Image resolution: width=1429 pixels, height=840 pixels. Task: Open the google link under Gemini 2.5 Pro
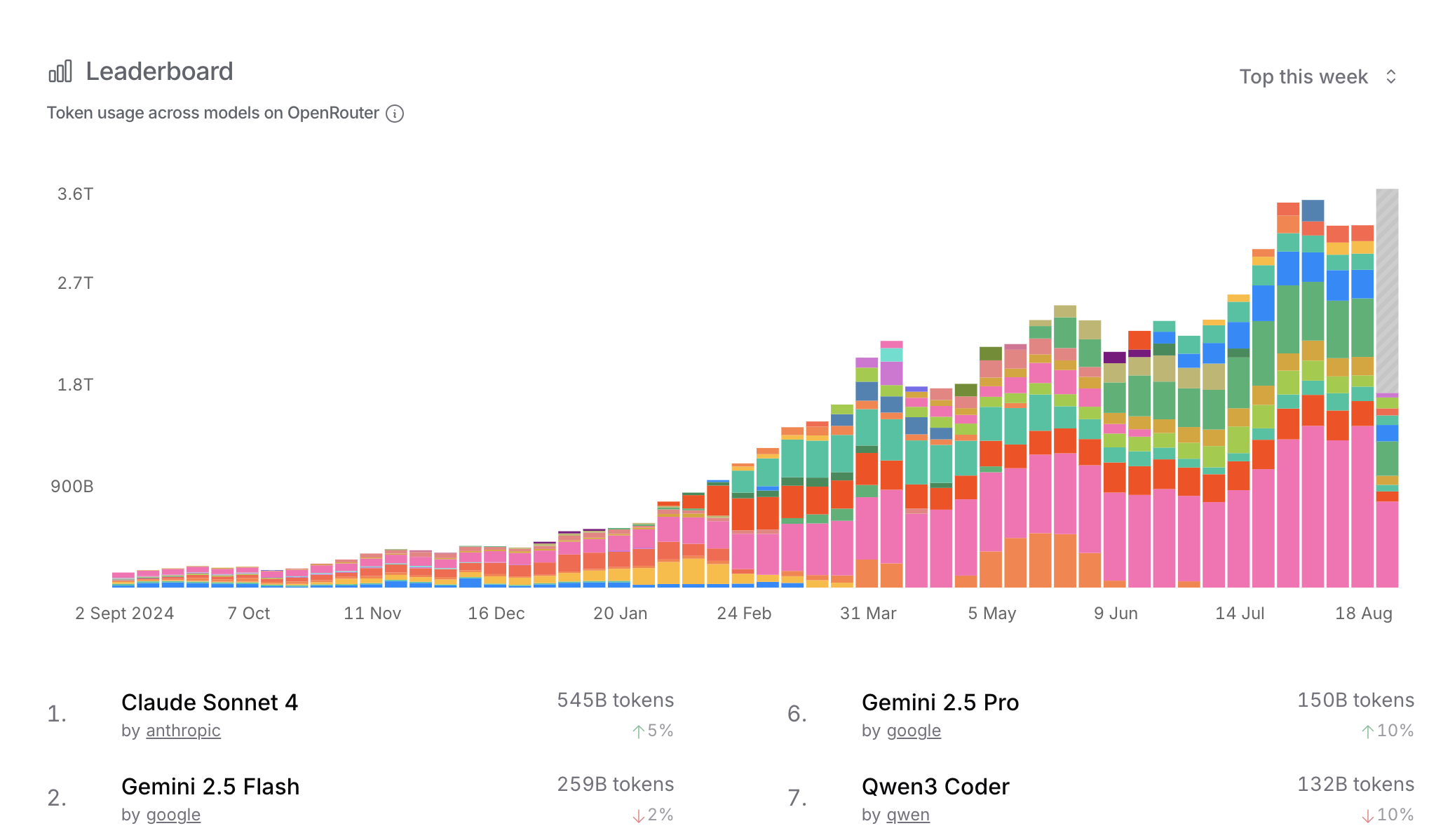point(914,731)
